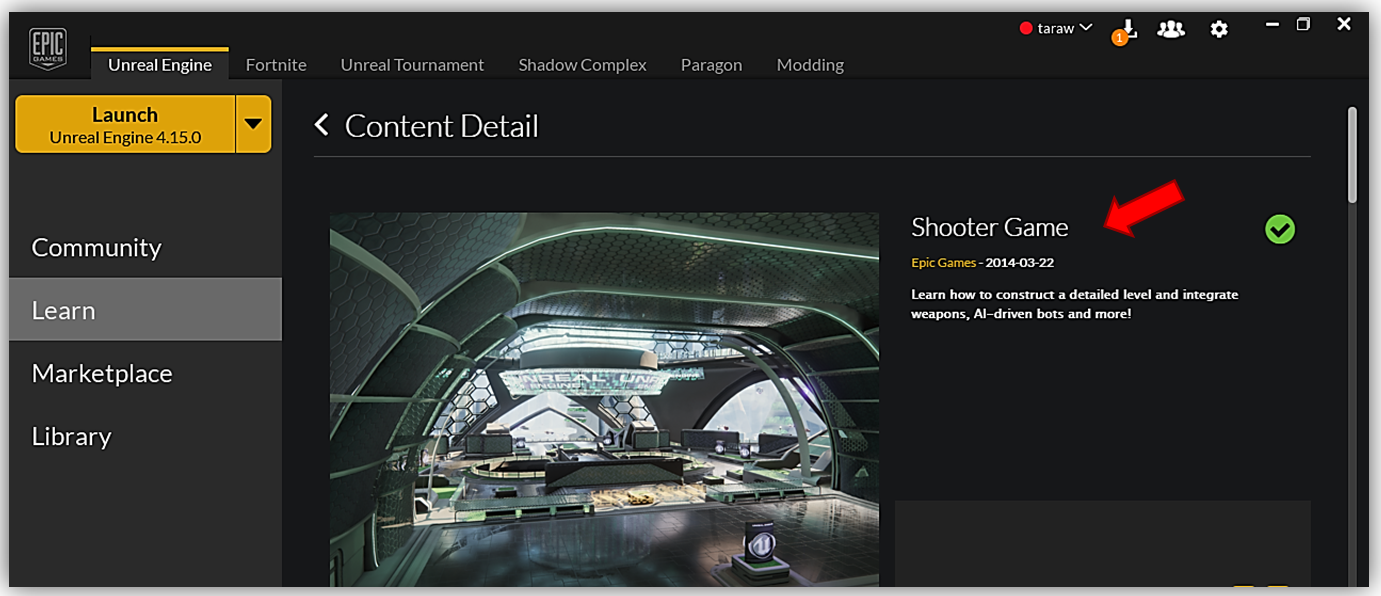The width and height of the screenshot is (1381, 596).
Task: Launch Unreal Engine 4.15.0
Action: [x=125, y=125]
